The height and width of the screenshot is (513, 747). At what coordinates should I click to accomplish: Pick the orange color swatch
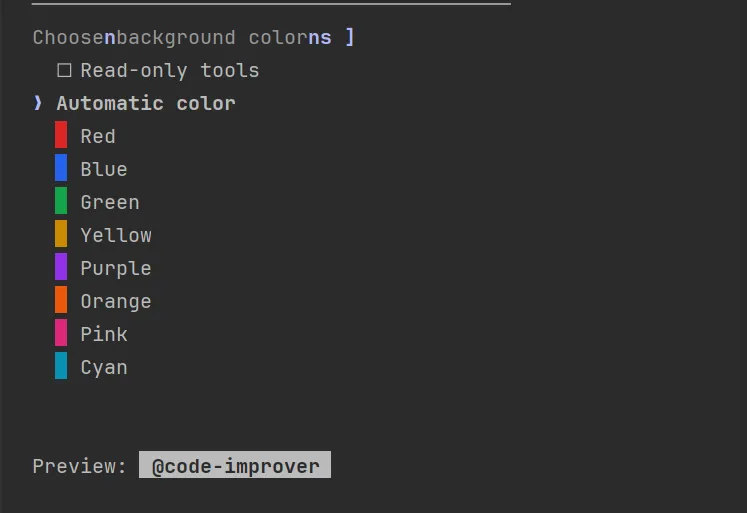61,300
